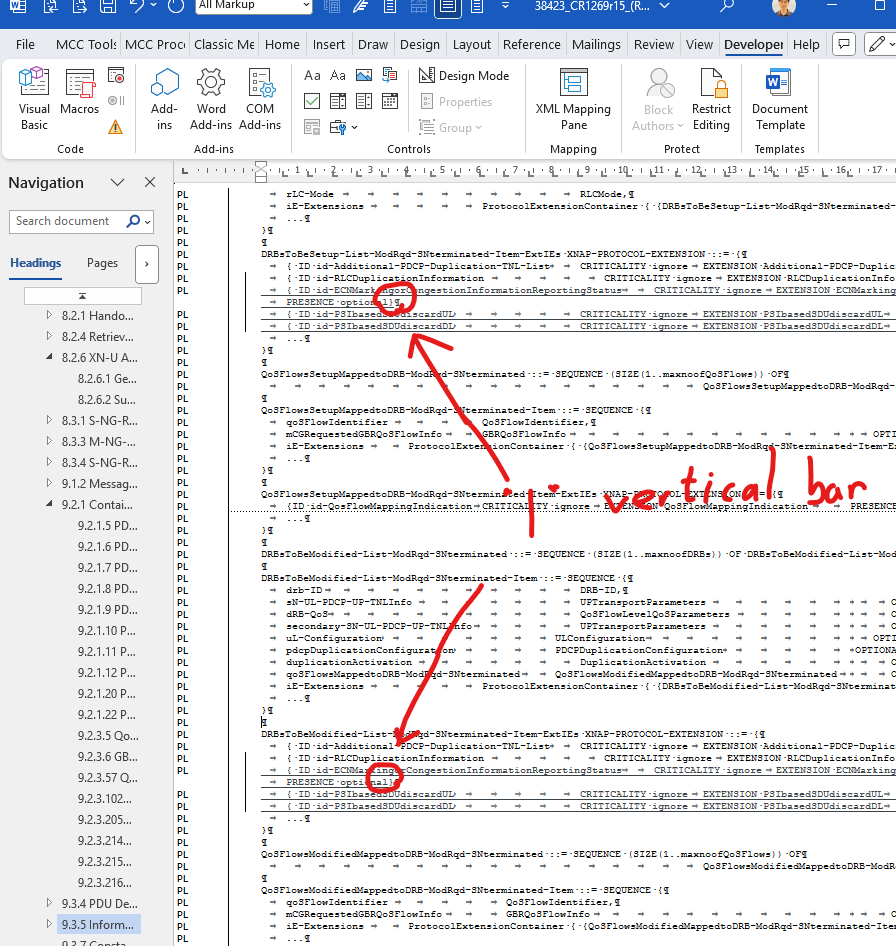Collapse the 8.2.6 XN-U heading
The image size is (896, 946).
49,358
